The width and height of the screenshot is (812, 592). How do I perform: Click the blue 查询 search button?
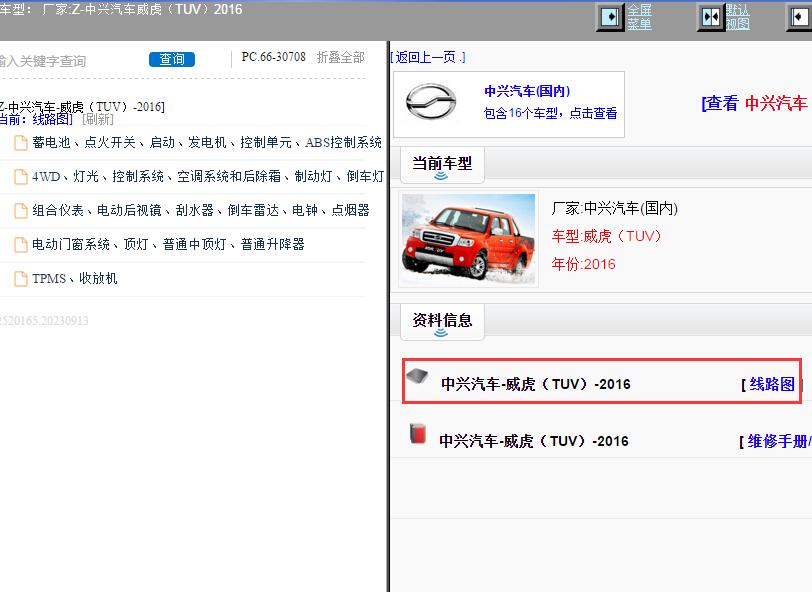(x=172, y=60)
